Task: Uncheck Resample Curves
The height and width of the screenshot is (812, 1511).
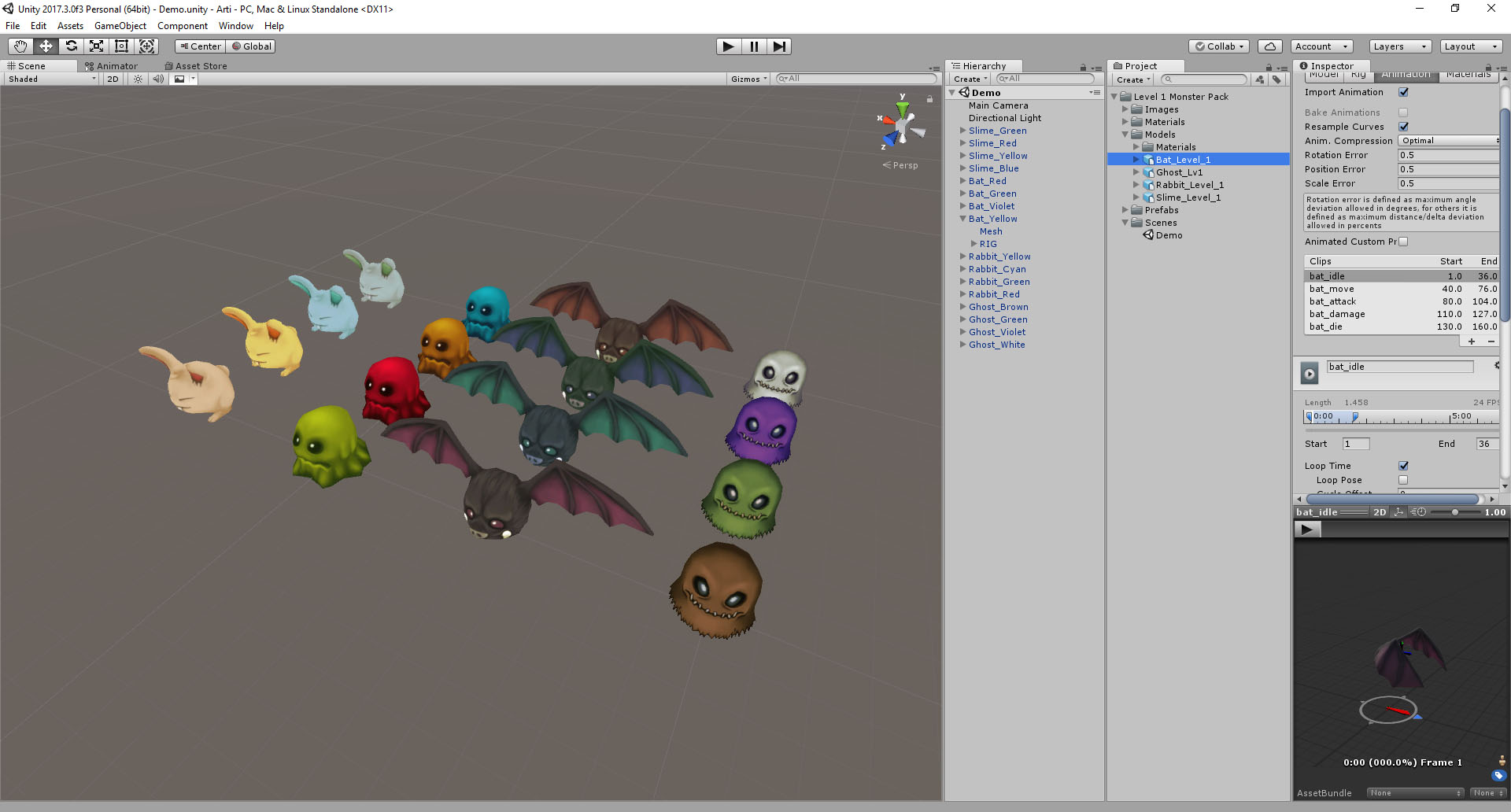Action: tap(1404, 127)
